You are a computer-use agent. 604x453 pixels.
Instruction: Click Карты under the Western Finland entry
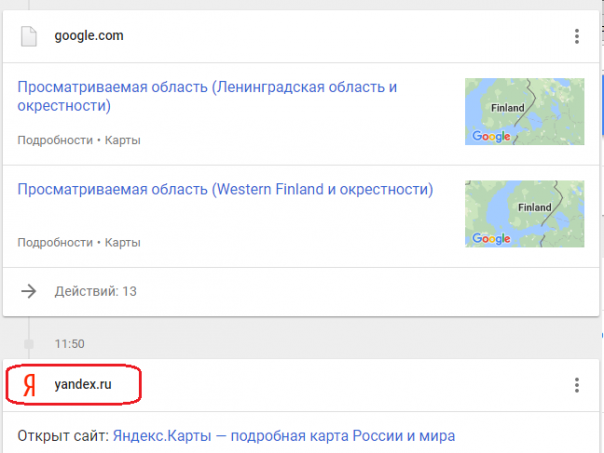pos(123,242)
